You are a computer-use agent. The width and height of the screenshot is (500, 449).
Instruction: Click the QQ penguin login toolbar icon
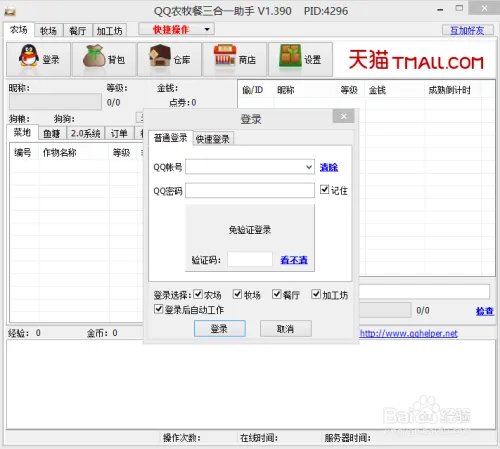click(x=39, y=59)
